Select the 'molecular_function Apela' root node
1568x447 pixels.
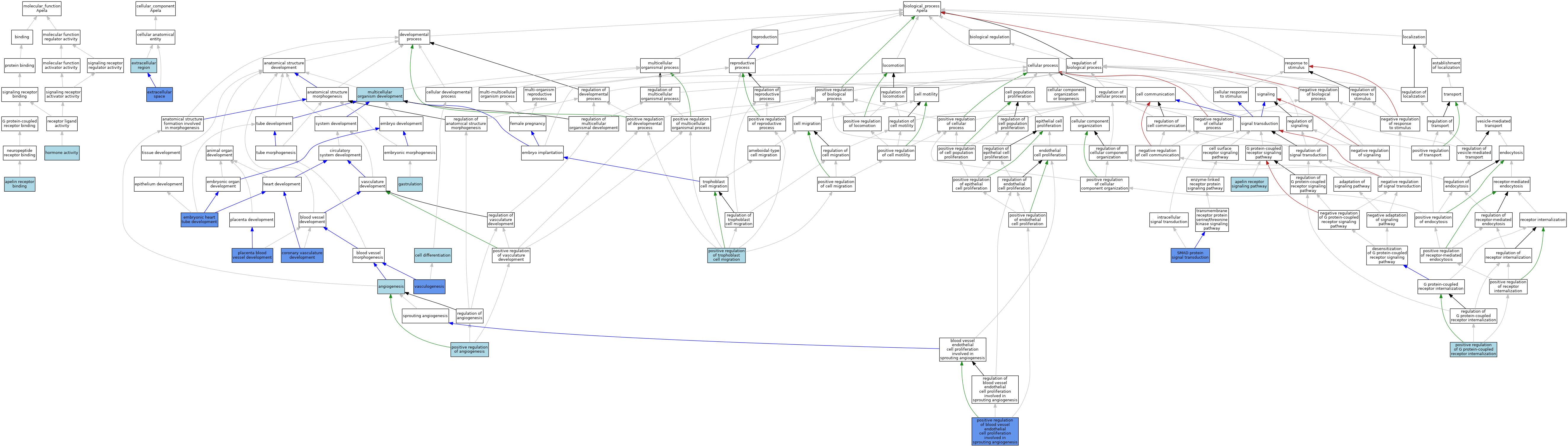tap(42, 9)
